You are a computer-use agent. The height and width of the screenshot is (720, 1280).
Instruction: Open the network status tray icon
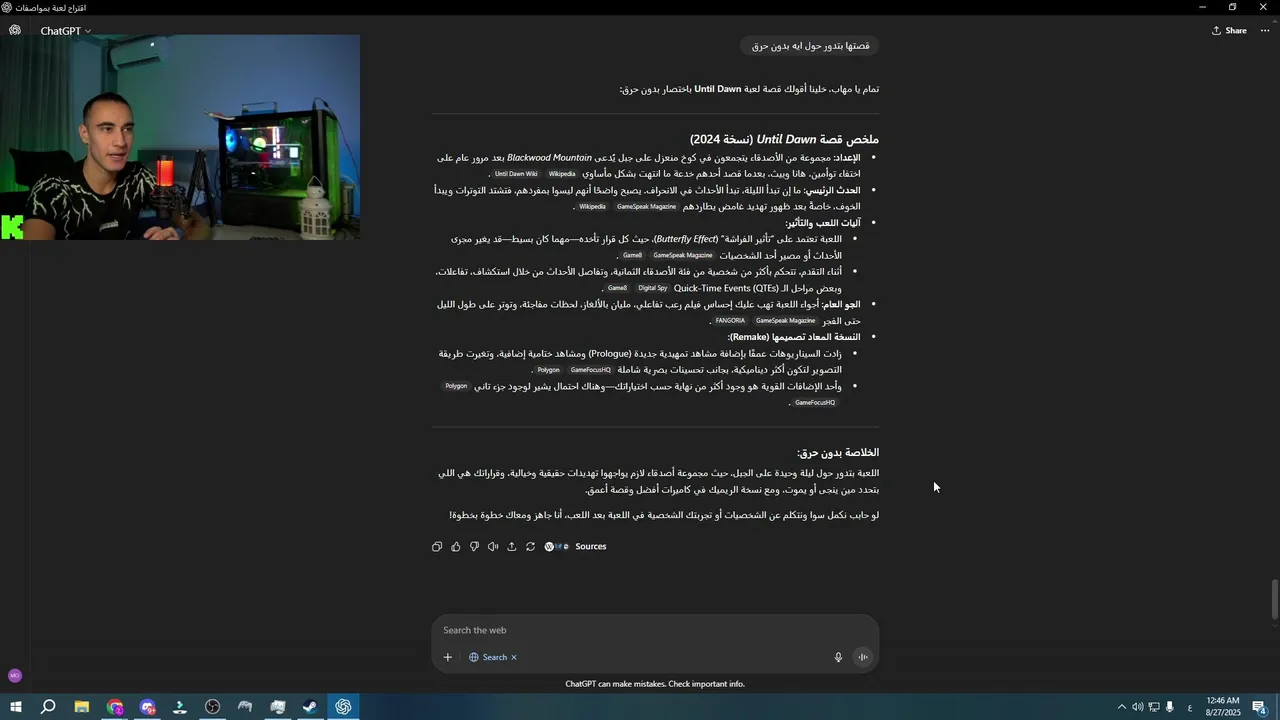tap(1153, 707)
